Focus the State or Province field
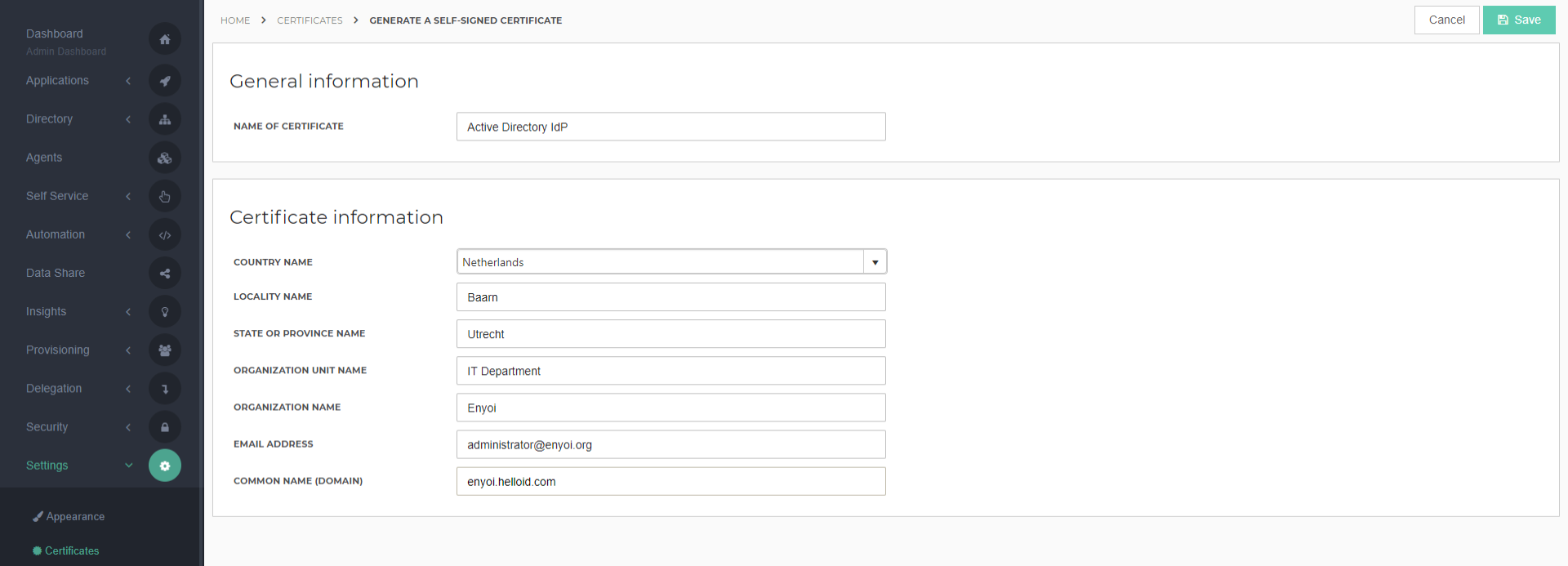Image resolution: width=1568 pixels, height=566 pixels. pyautogui.click(x=670, y=334)
